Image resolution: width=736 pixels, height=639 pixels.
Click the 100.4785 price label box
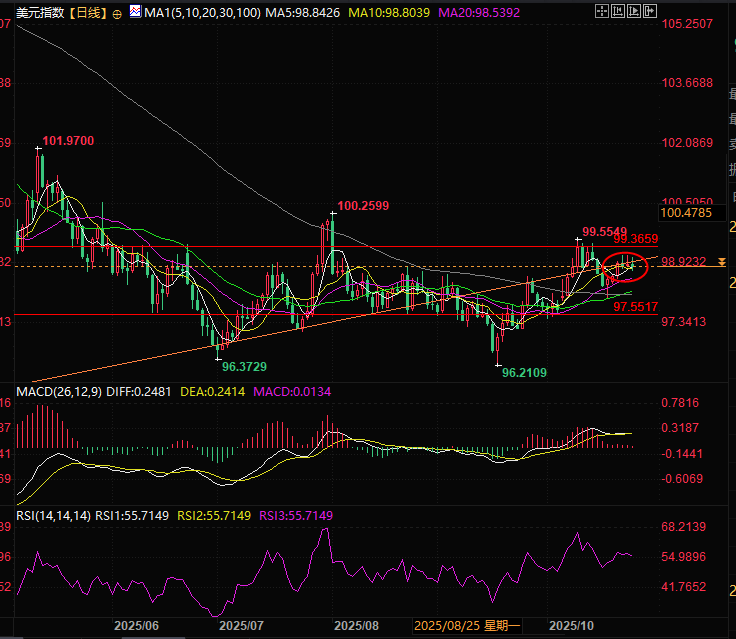pyautogui.click(x=686, y=212)
